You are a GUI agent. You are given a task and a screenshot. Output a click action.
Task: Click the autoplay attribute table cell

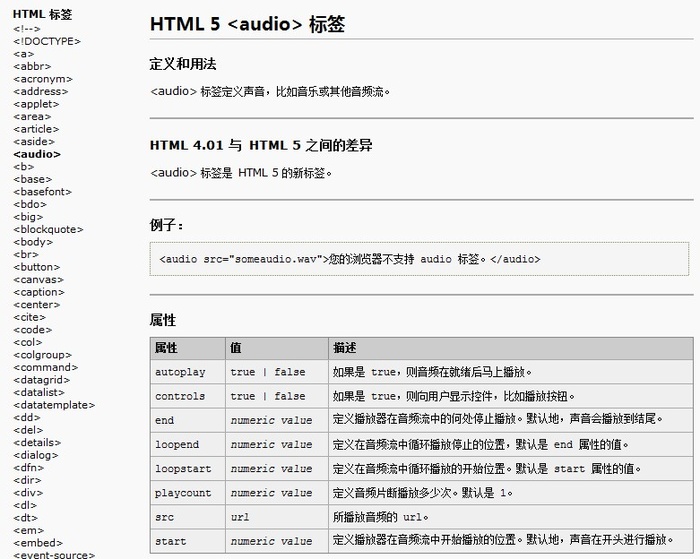coord(188,371)
